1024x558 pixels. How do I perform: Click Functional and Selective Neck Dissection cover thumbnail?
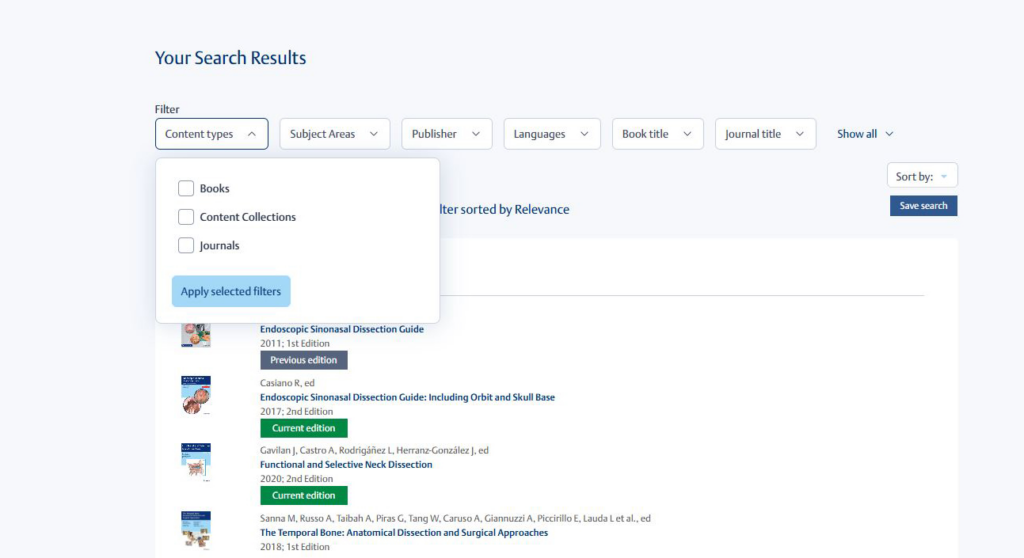click(196, 463)
